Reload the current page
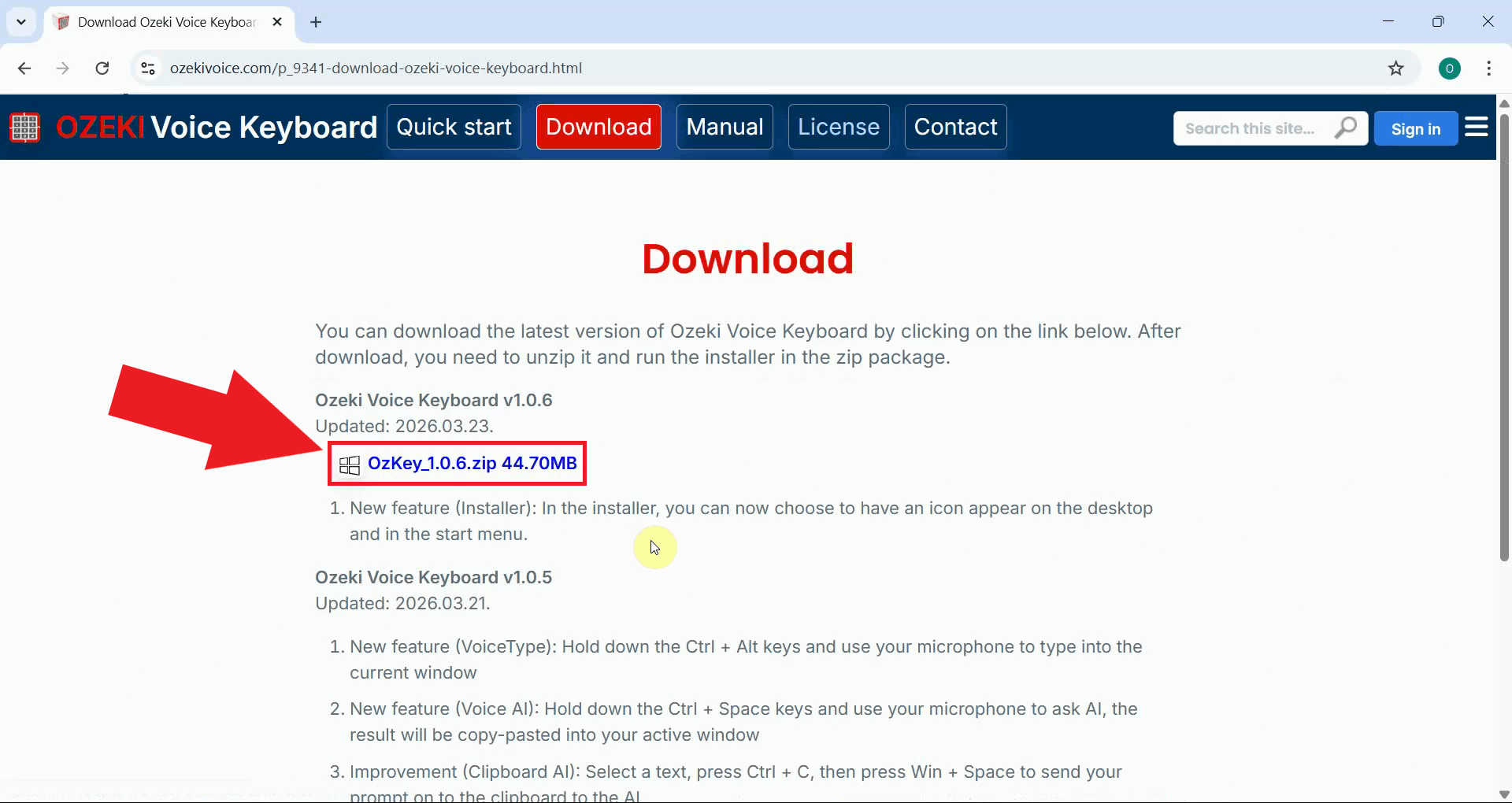Image resolution: width=1512 pixels, height=803 pixels. [102, 68]
